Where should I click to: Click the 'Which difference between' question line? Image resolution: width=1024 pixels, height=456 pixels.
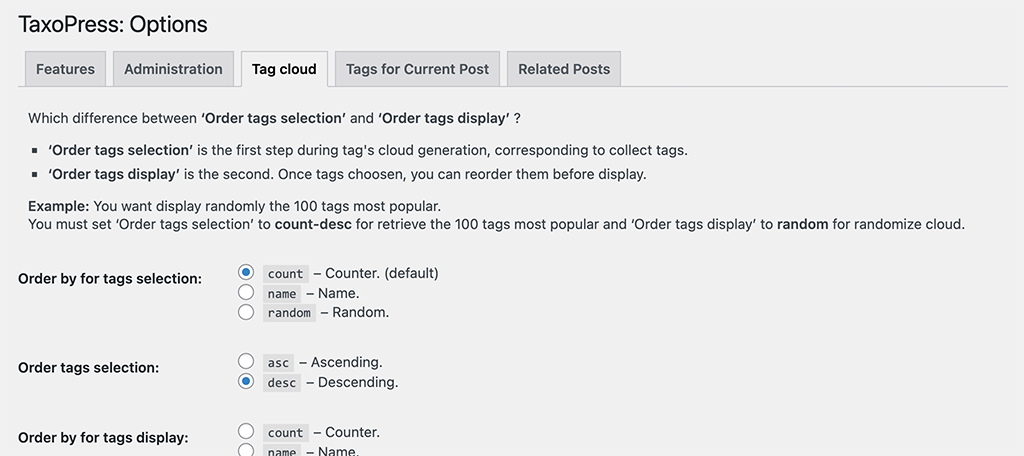[x=274, y=118]
